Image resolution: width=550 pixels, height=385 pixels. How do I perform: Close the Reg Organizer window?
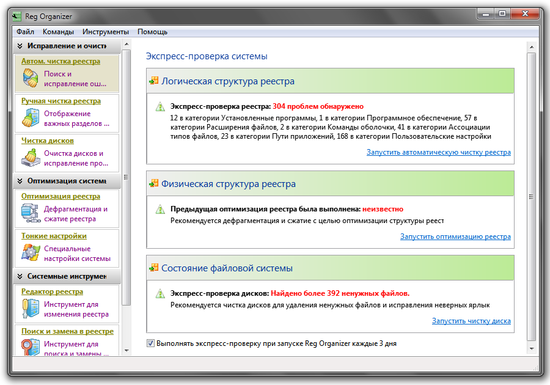(x=525, y=14)
